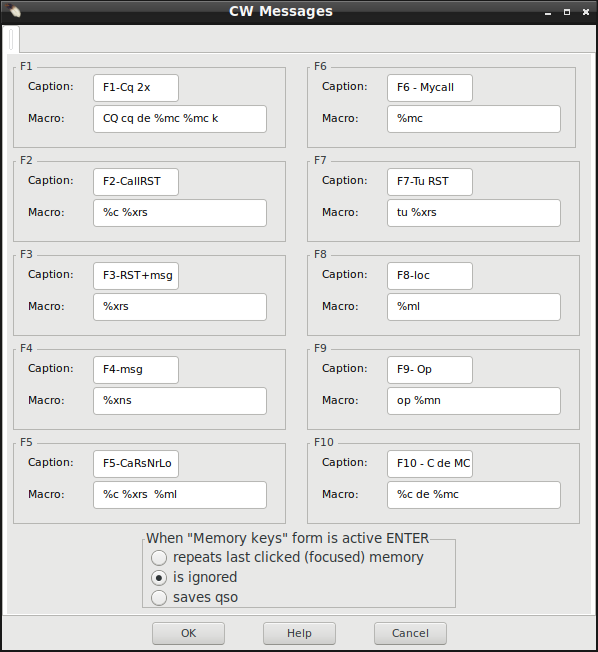Focus the F6 caption 'F6 - Mycall'
The image size is (598, 652).
pos(430,88)
